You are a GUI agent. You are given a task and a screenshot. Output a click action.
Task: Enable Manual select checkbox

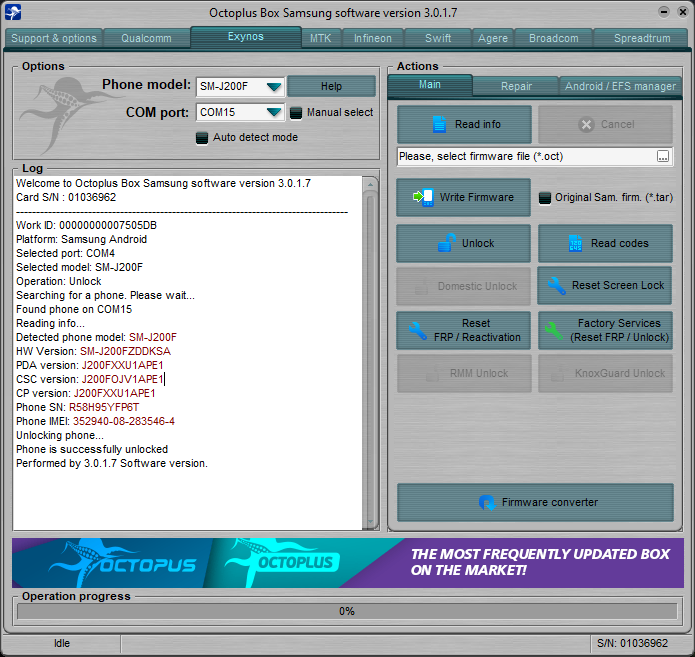tap(296, 113)
